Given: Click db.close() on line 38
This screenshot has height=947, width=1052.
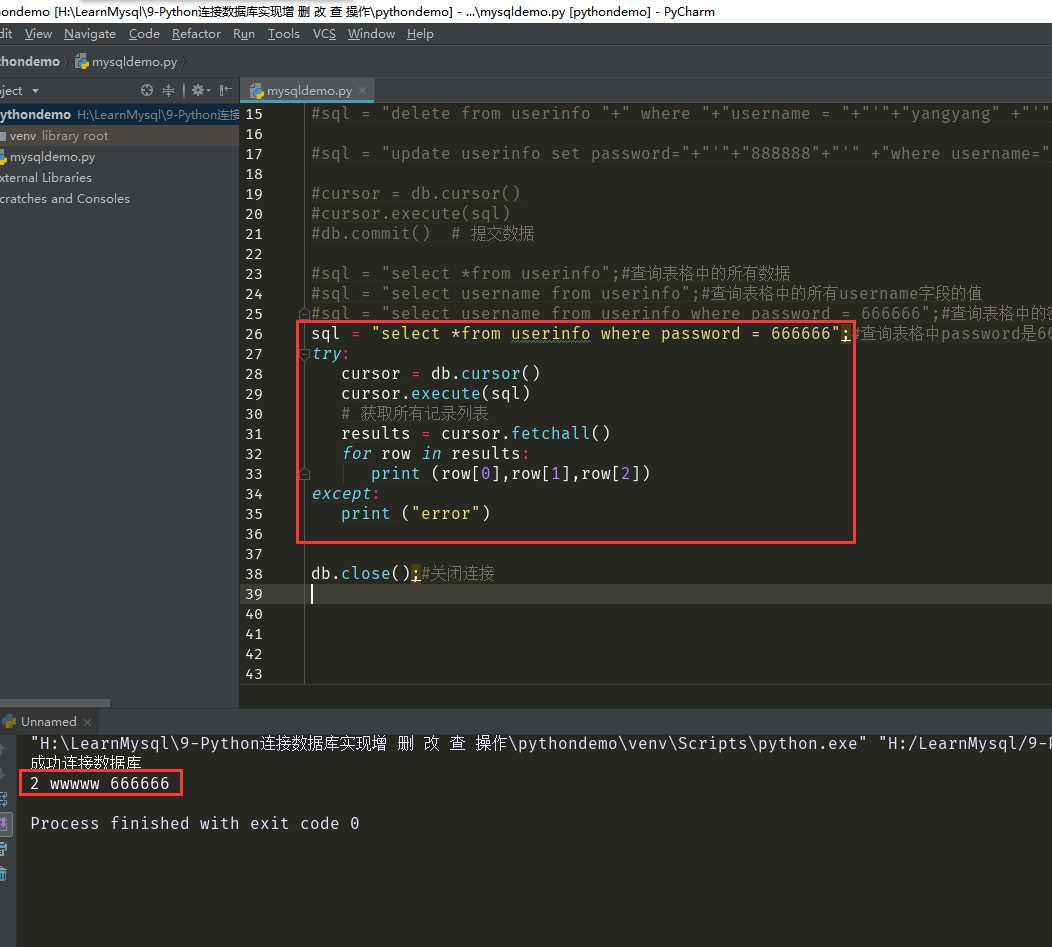Looking at the screenshot, I should [x=360, y=574].
